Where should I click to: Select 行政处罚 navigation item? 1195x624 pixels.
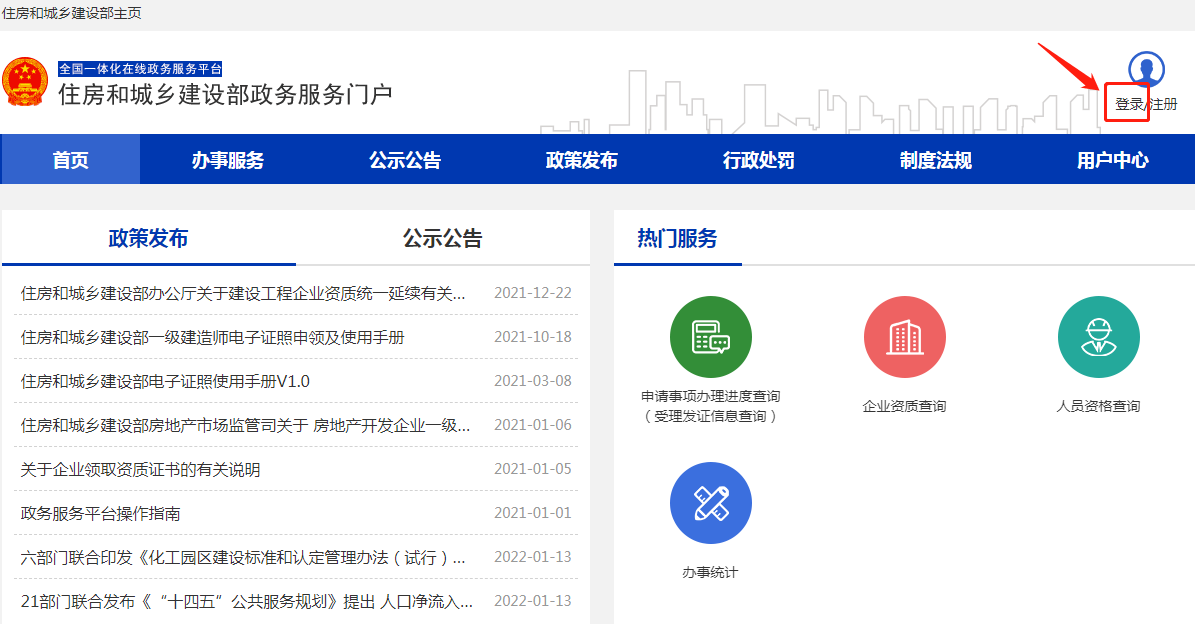pyautogui.click(x=759, y=160)
